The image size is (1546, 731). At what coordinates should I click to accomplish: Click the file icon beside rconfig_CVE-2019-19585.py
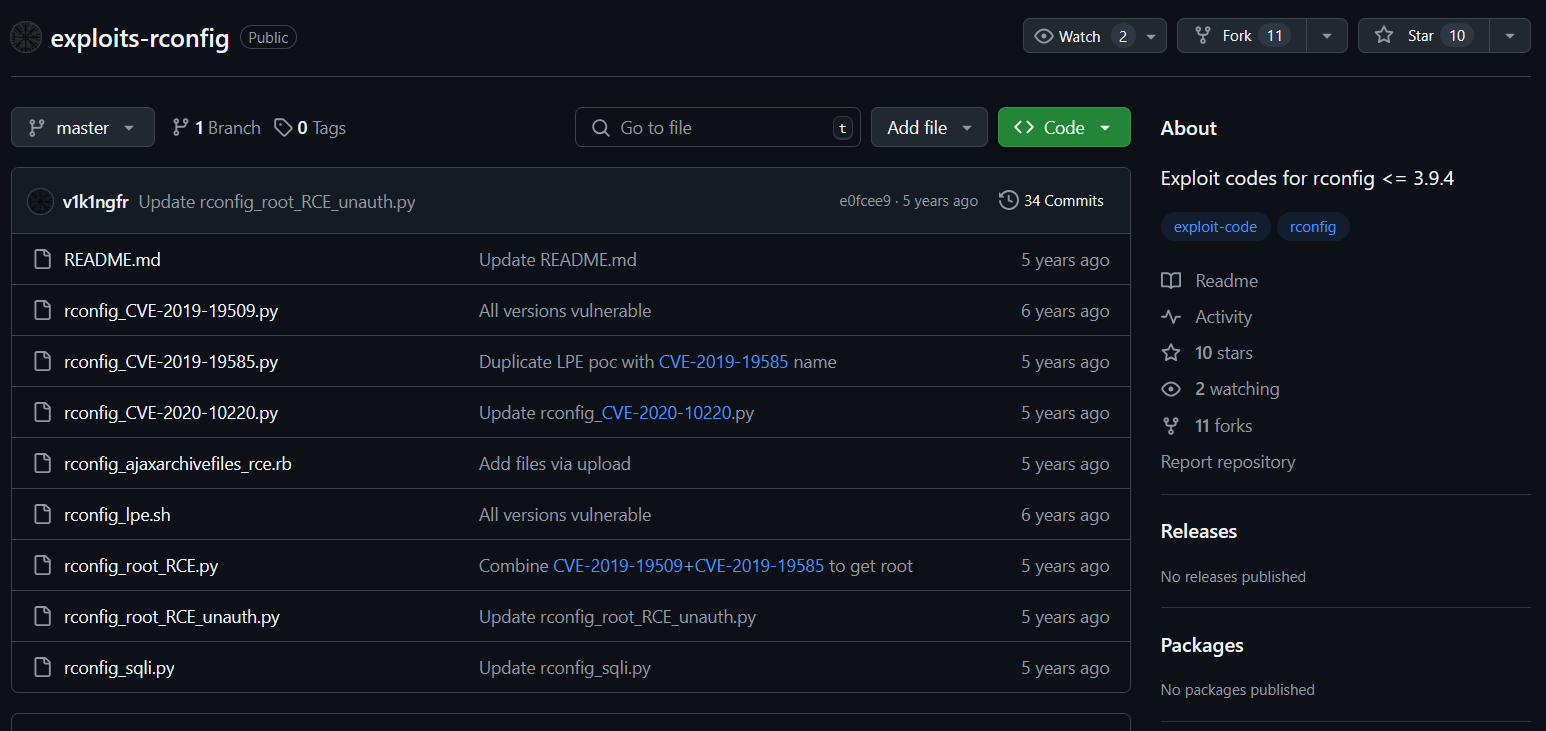(x=42, y=362)
